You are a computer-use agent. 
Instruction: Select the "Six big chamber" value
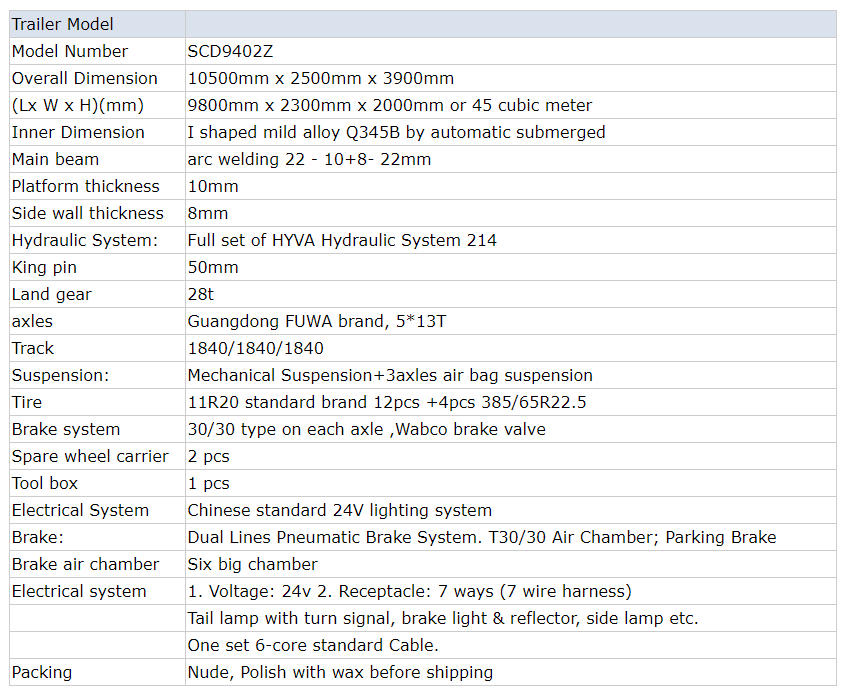252,564
